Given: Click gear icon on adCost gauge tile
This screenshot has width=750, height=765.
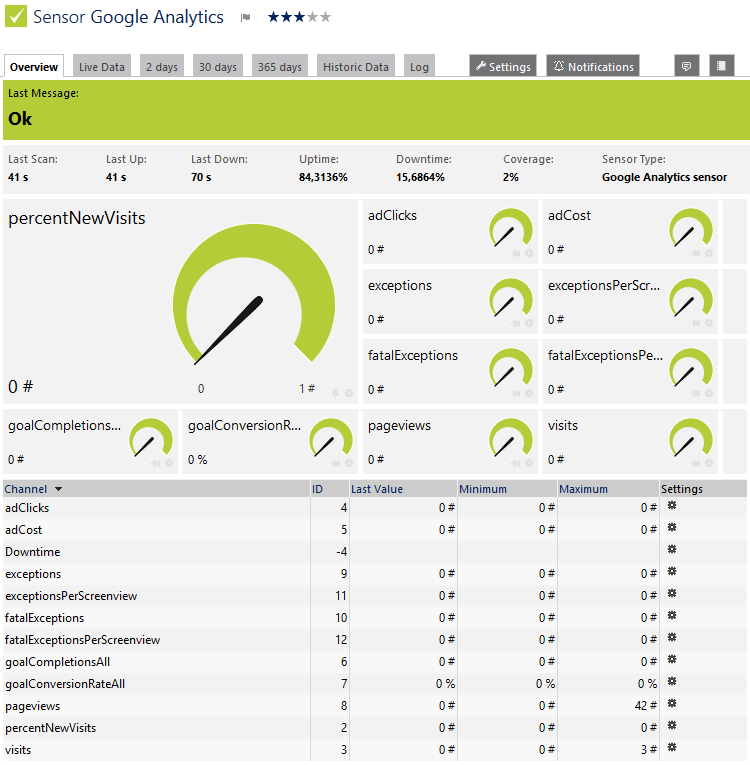Looking at the screenshot, I should (x=709, y=253).
